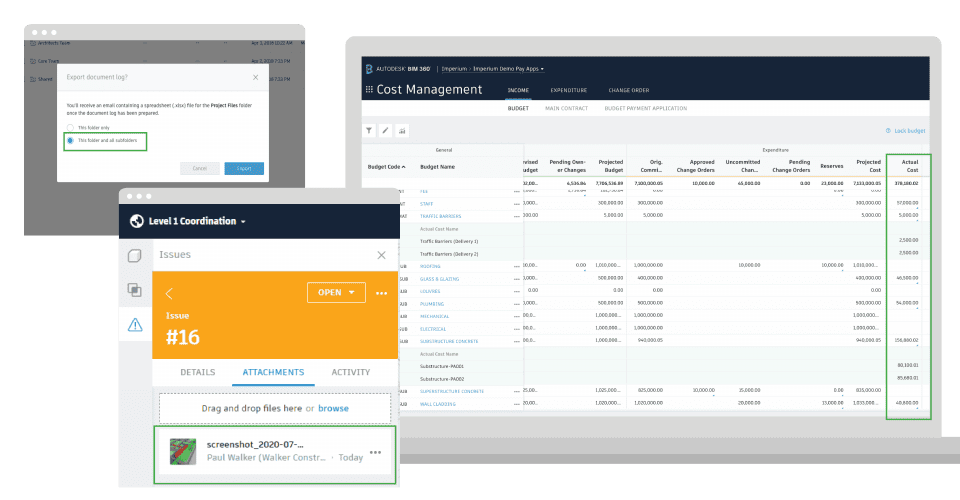Viewport: 960px width, 500px height.
Task: Open the chart icon next to edit pencil
Action: [x=402, y=130]
